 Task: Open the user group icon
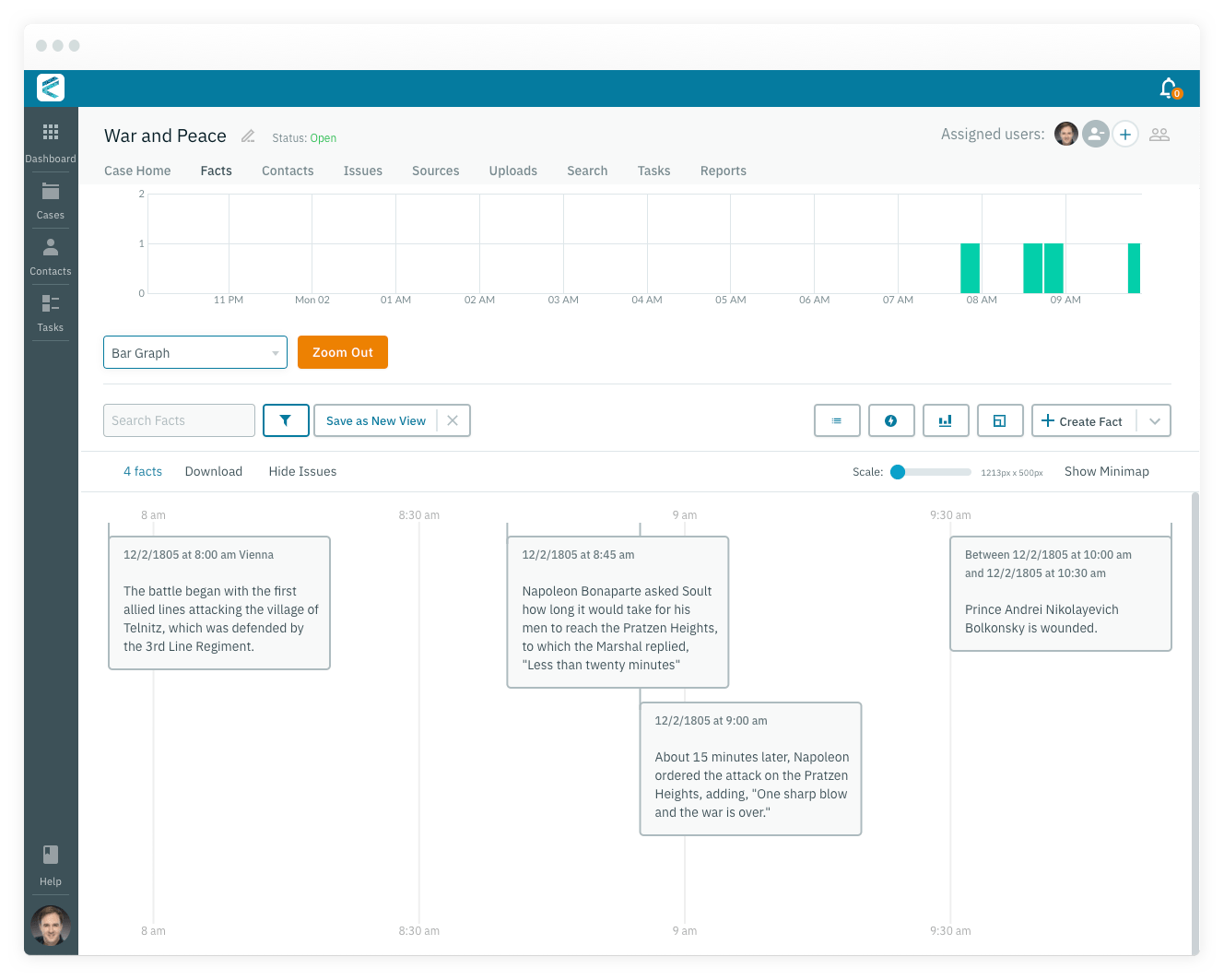tap(1159, 135)
